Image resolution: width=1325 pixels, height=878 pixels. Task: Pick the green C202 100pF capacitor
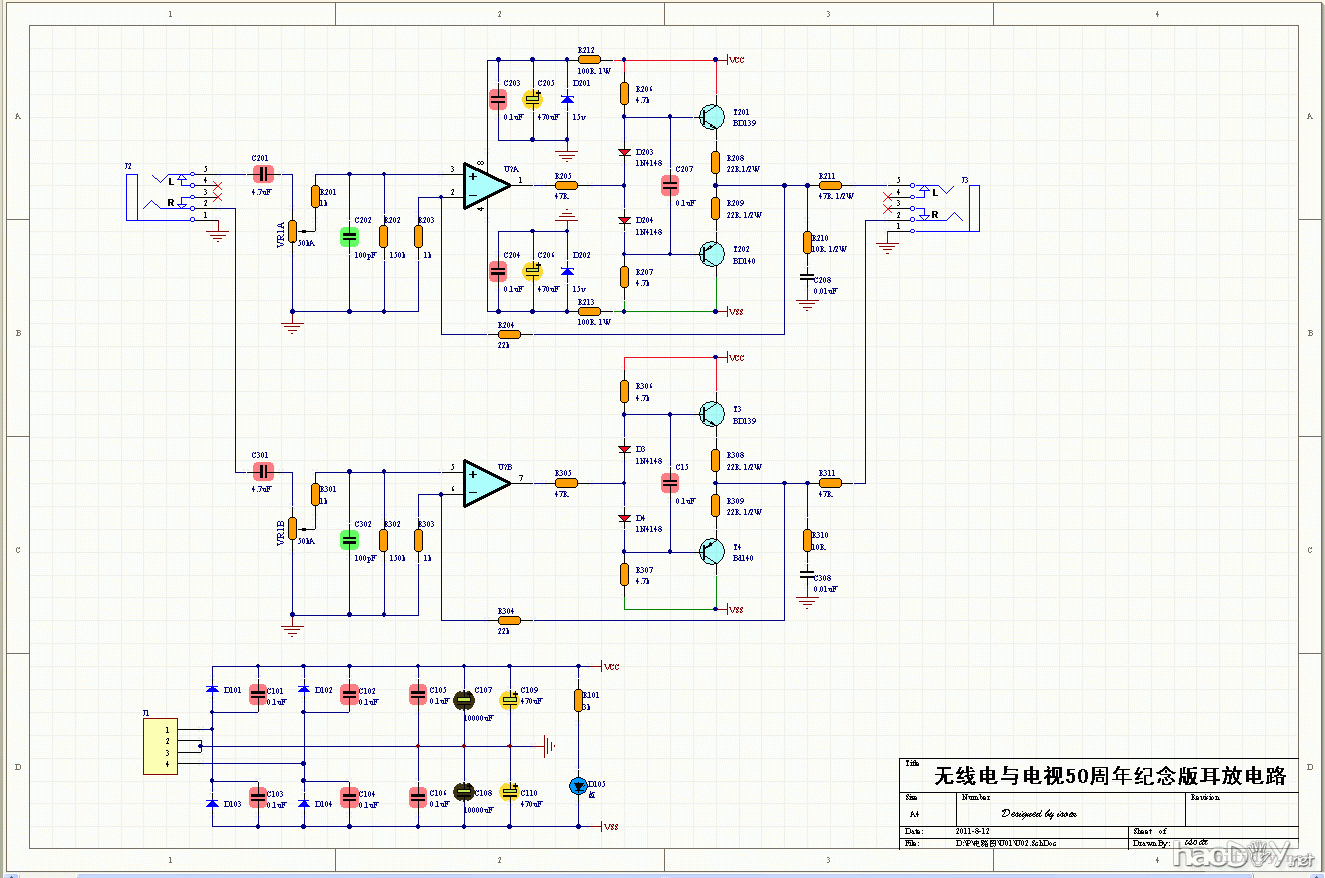coord(349,237)
